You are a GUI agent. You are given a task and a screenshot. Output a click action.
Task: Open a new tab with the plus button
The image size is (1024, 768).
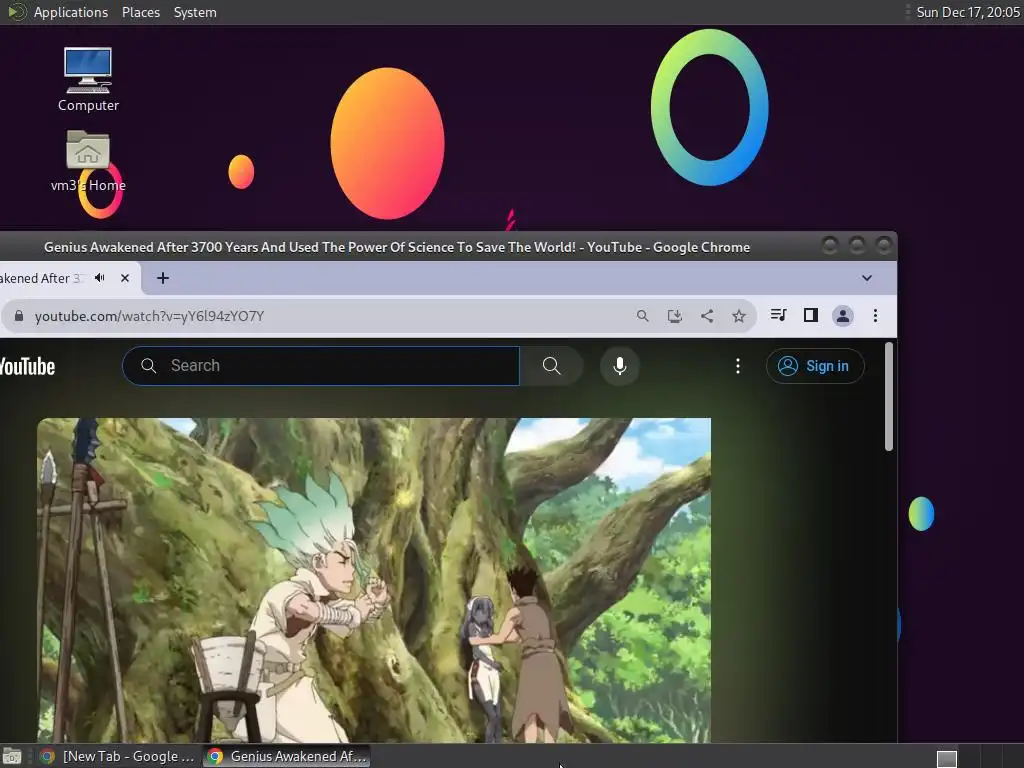coord(163,278)
